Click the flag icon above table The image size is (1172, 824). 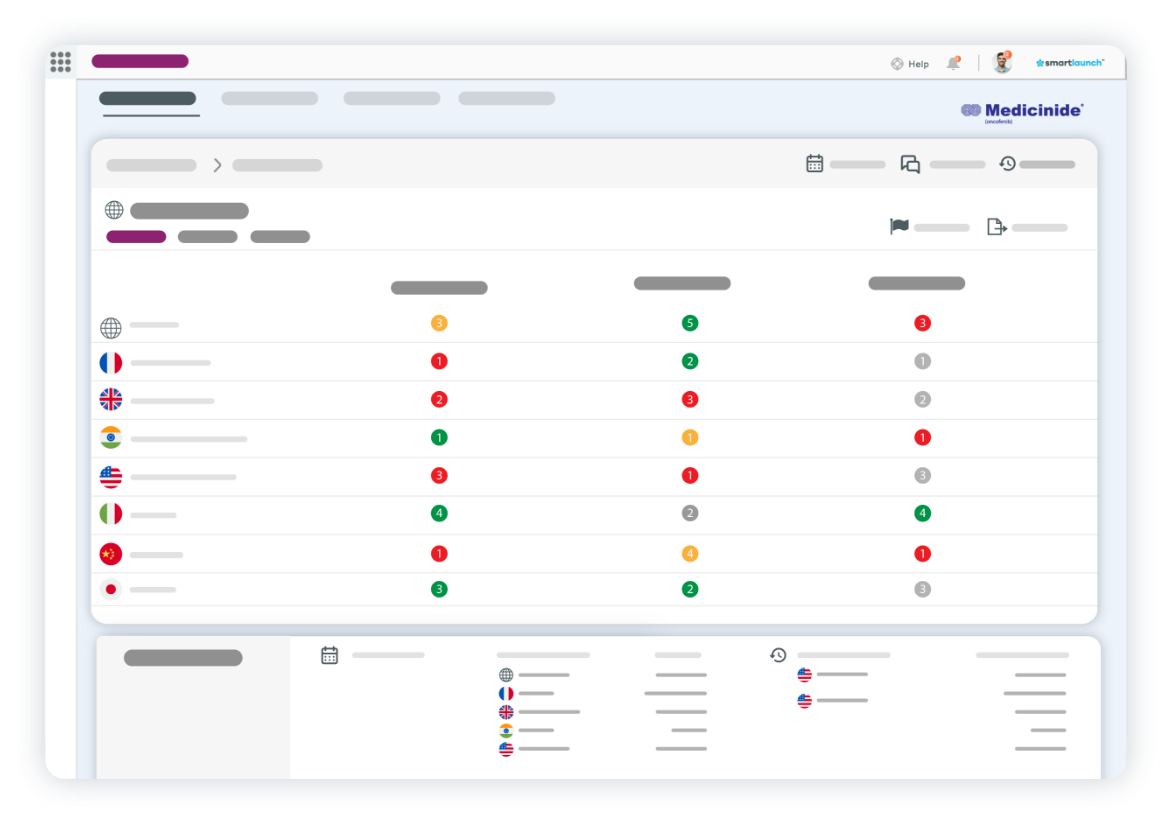coord(899,227)
